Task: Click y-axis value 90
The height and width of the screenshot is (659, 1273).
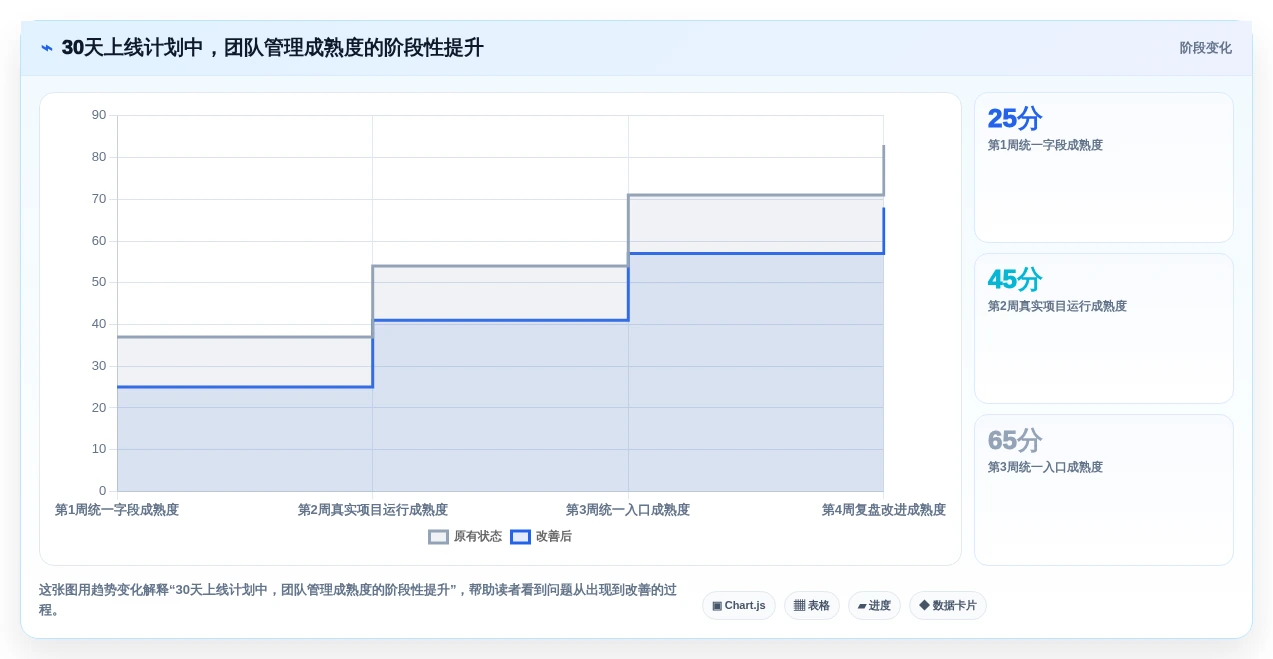Action: coord(99,115)
